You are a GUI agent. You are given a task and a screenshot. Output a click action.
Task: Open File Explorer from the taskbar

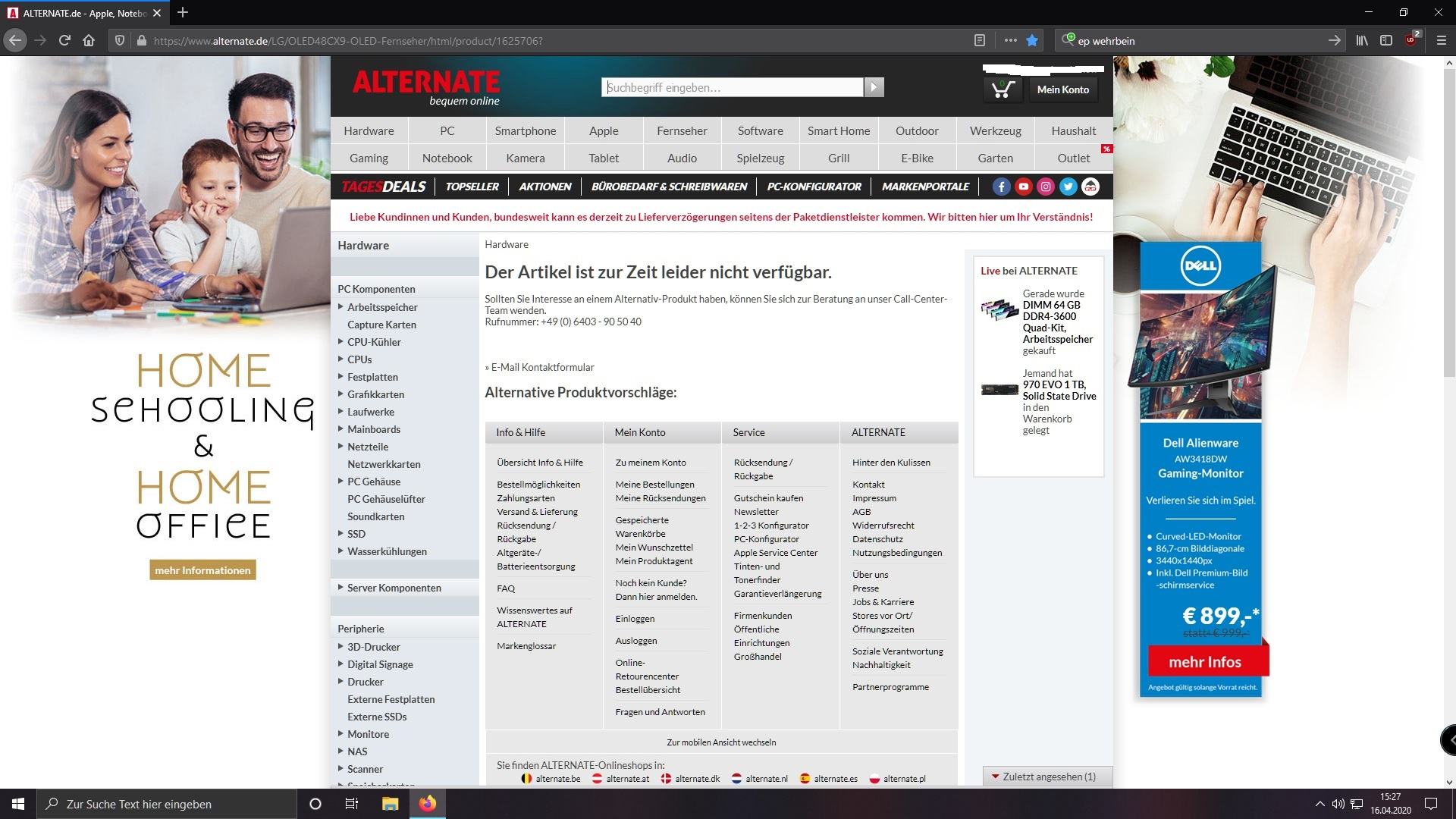tap(390, 804)
